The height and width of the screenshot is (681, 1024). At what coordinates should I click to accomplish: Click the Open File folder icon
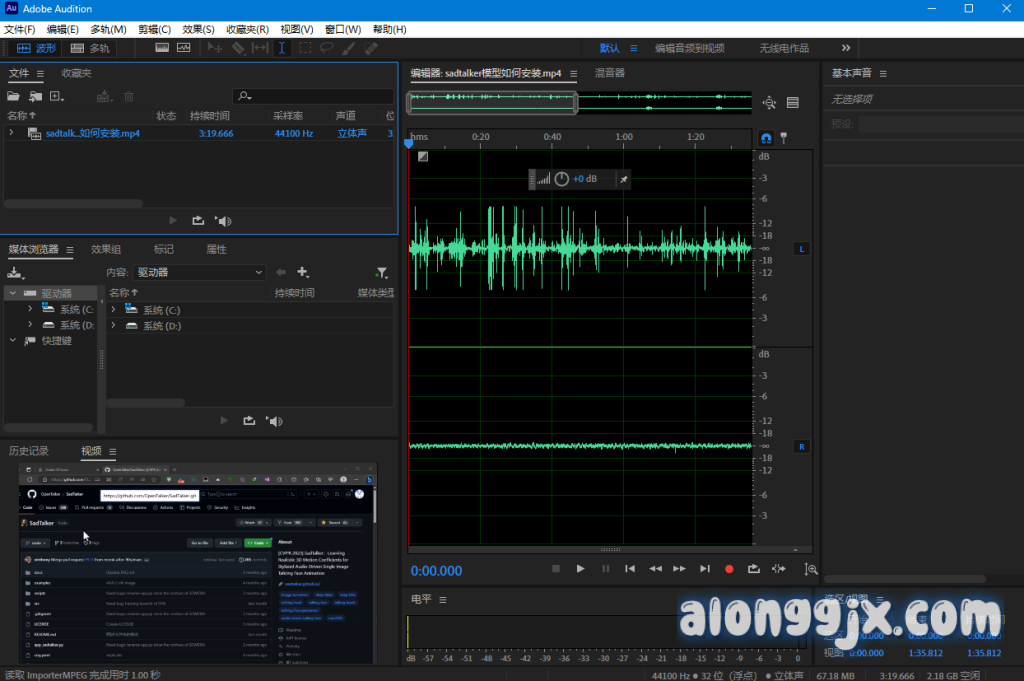click(13, 97)
